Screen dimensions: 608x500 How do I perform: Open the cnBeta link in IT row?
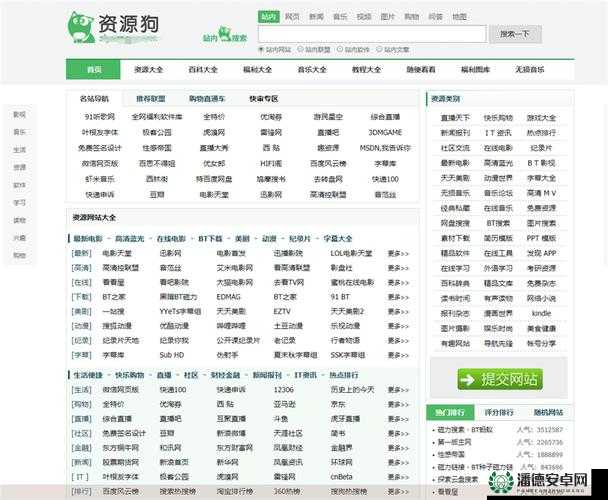pos(341,477)
